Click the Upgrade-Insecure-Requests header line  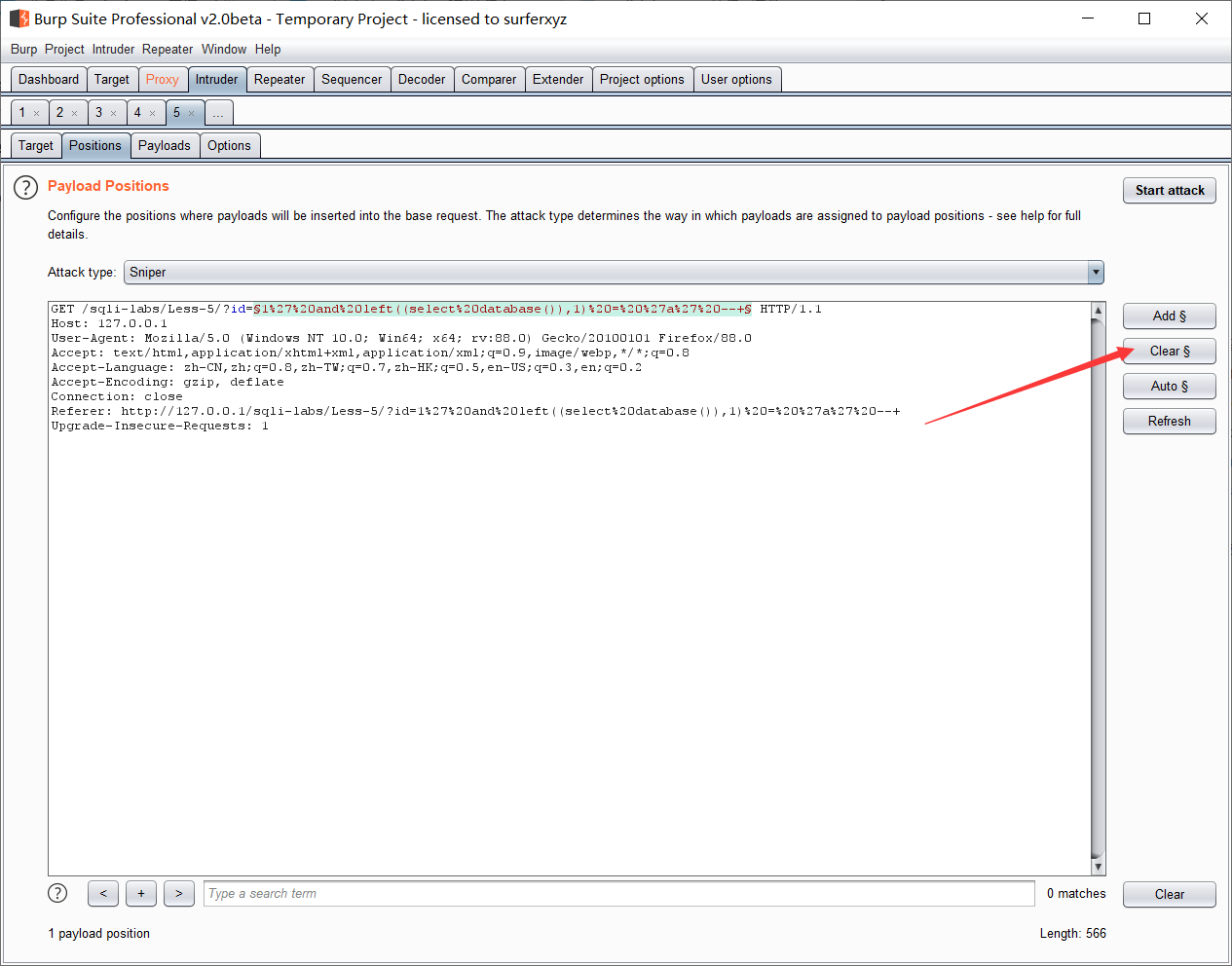point(160,426)
